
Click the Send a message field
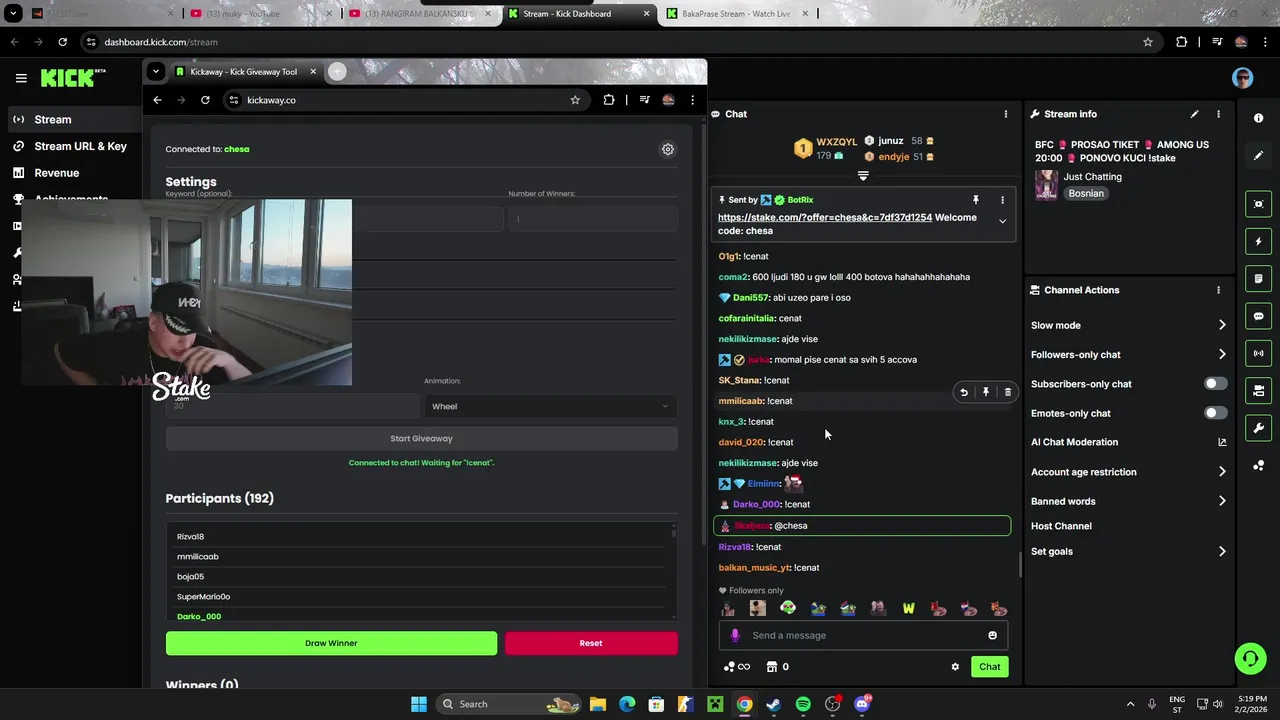[865, 635]
